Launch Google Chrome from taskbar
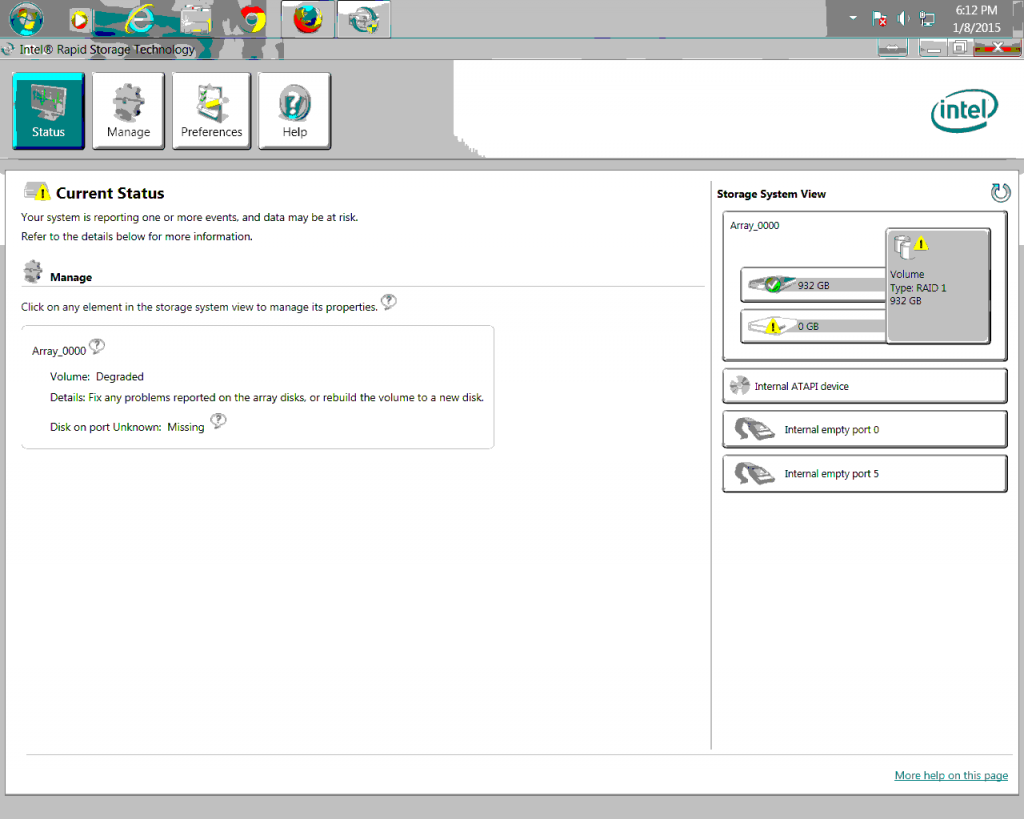The height and width of the screenshot is (819, 1024). [252, 20]
